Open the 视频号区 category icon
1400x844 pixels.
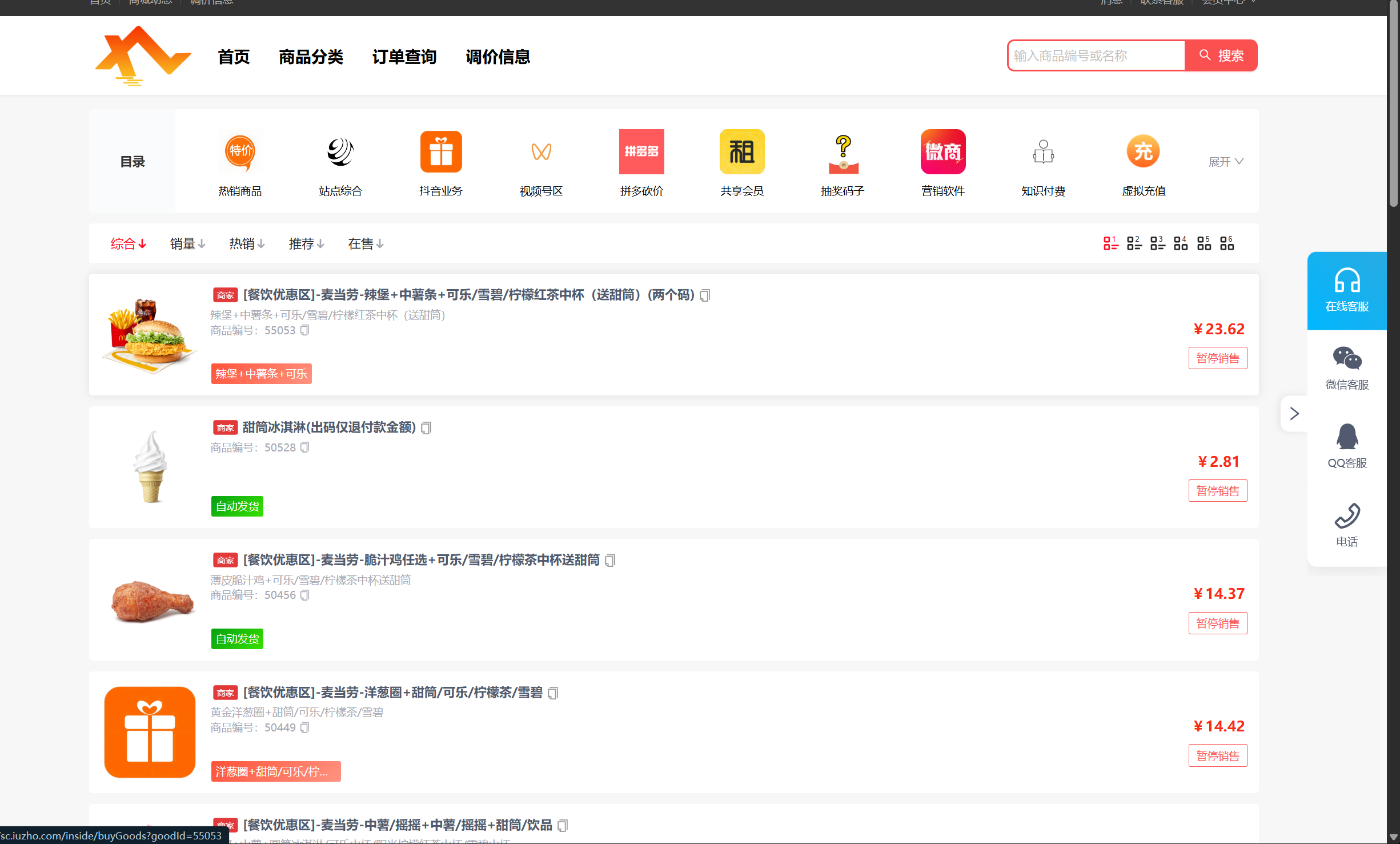tap(541, 151)
